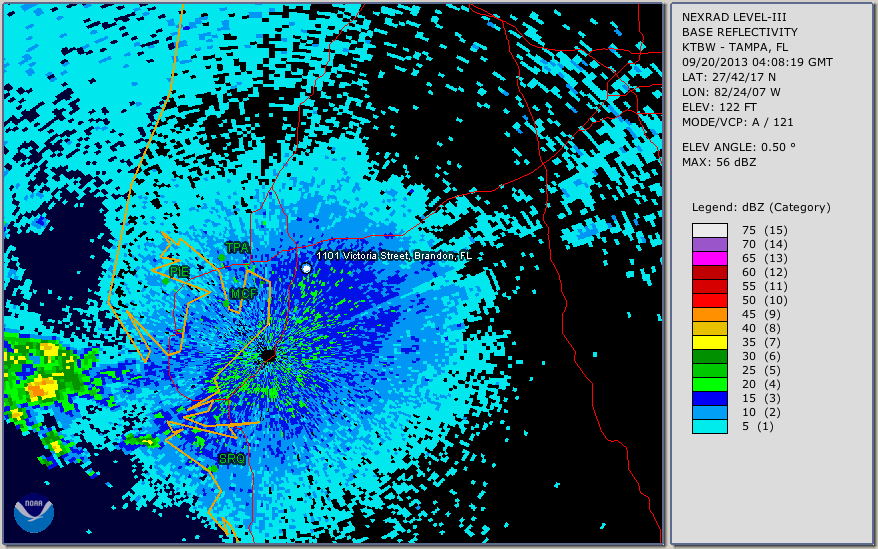Click the black radar site center marker
The height and width of the screenshot is (549, 878).
267,355
